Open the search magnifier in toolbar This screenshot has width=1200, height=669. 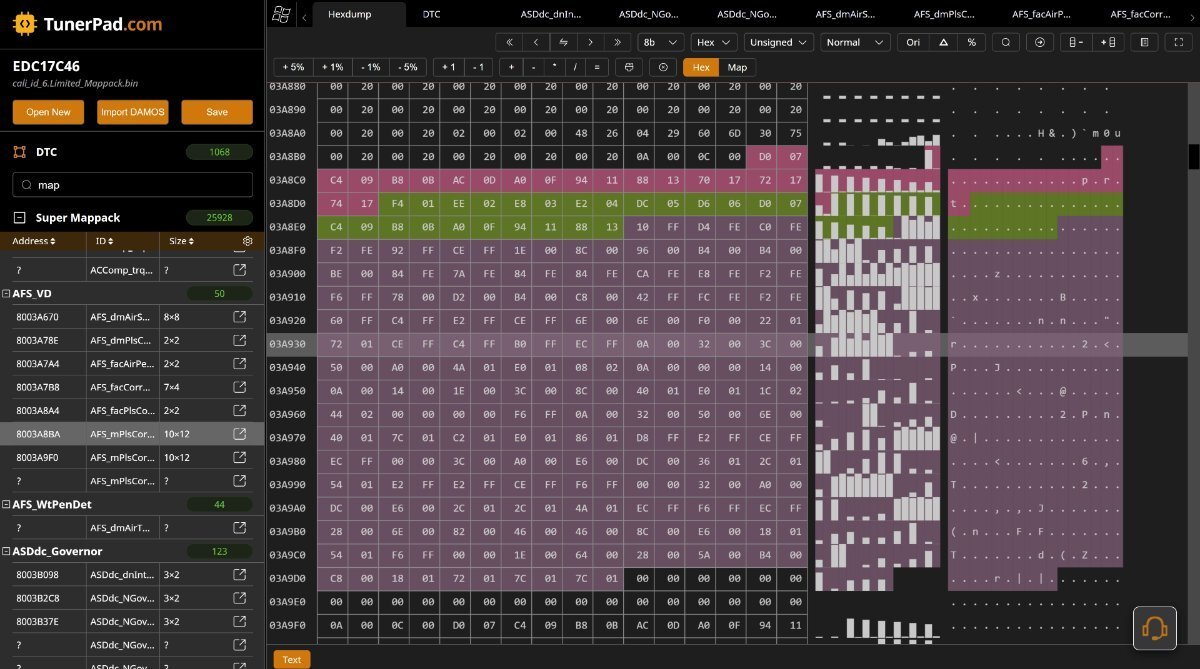click(x=1006, y=42)
